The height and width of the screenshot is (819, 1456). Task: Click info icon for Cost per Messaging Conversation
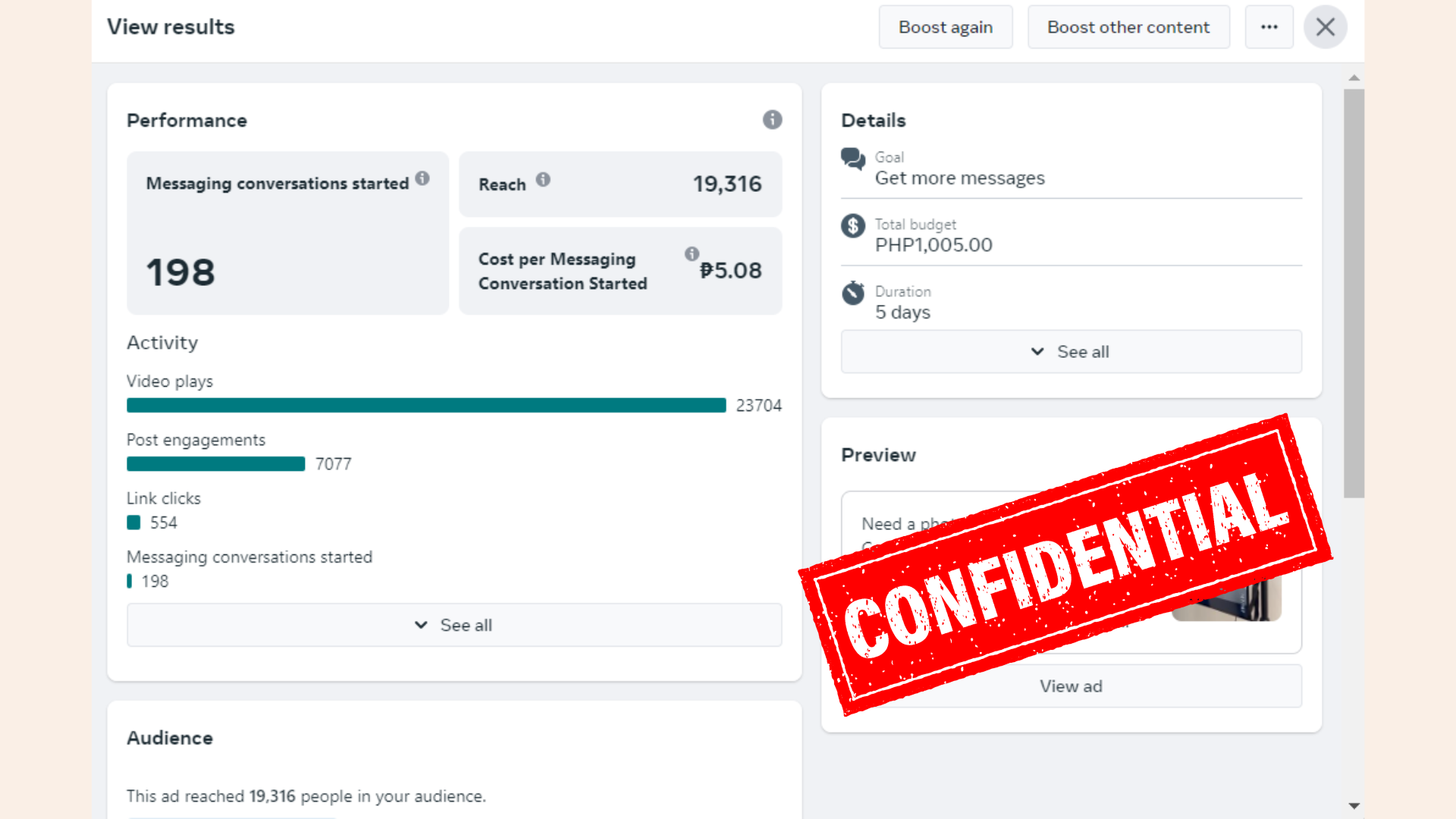(x=692, y=254)
